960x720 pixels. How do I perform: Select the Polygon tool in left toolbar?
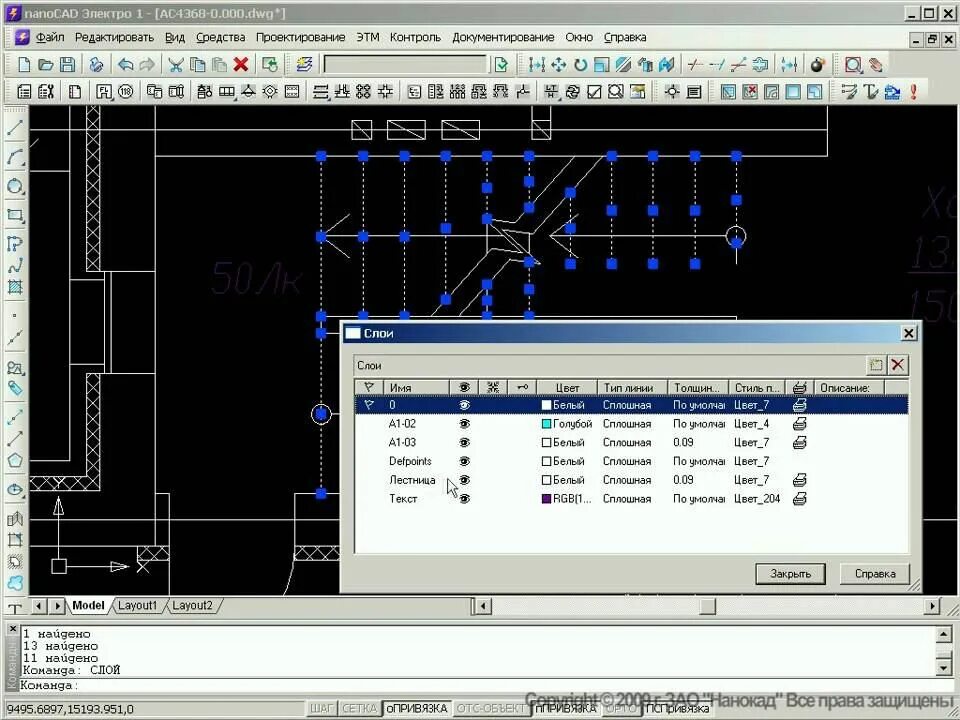pyautogui.click(x=15, y=460)
